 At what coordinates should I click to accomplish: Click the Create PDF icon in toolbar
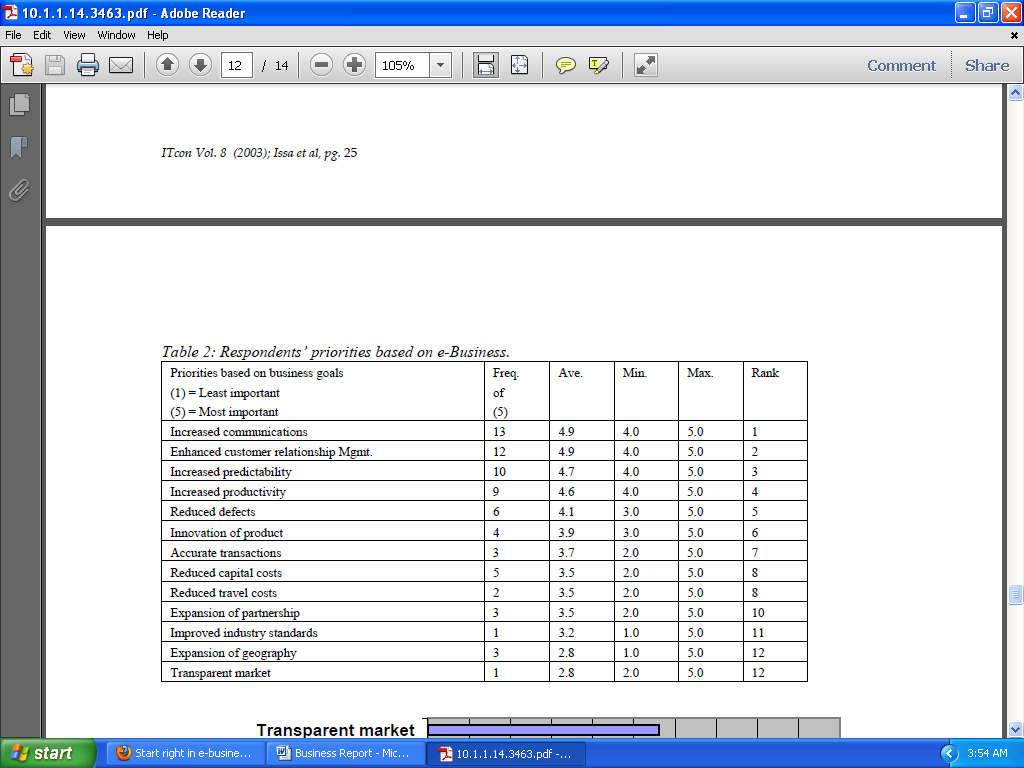pyautogui.click(x=22, y=66)
